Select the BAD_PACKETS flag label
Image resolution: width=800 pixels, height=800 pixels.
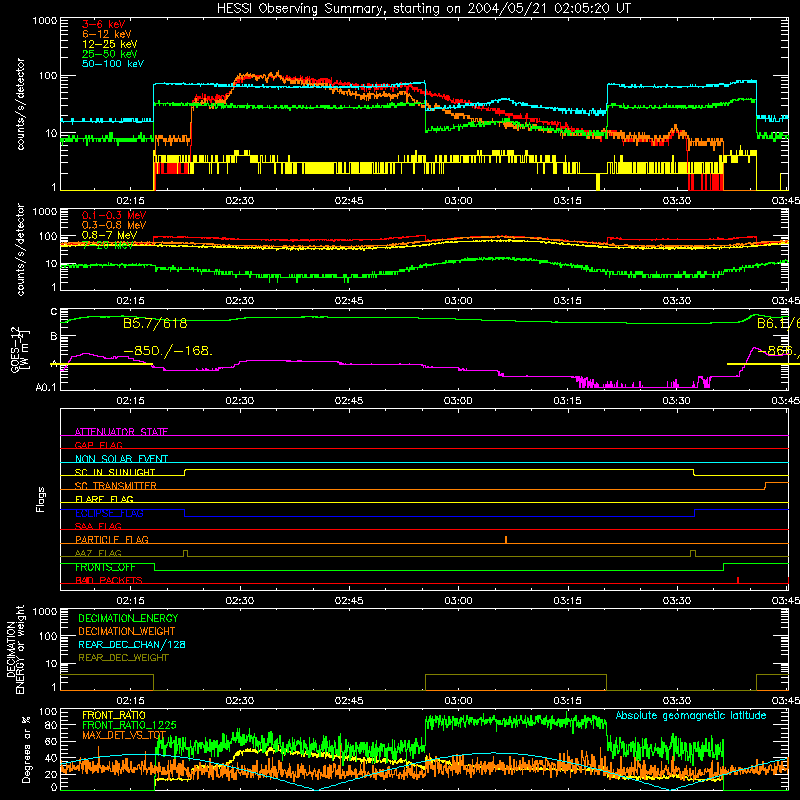pos(109,580)
